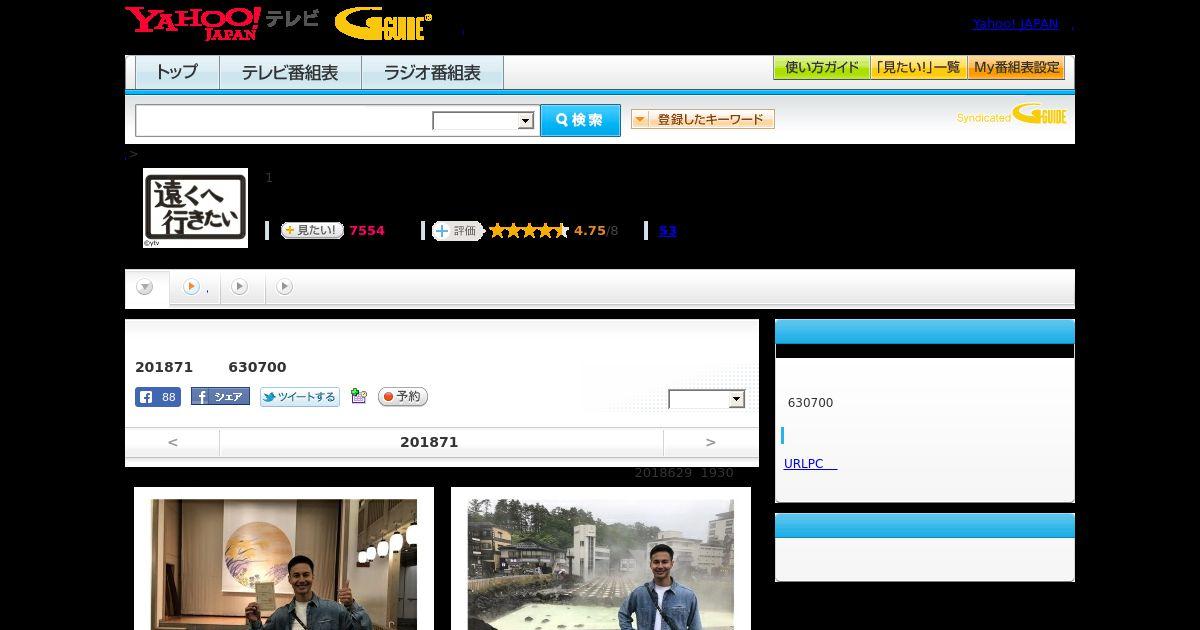1200x630 pixels.
Task: Open the 遠くへ行きたい program thumbnail
Action: pos(195,207)
